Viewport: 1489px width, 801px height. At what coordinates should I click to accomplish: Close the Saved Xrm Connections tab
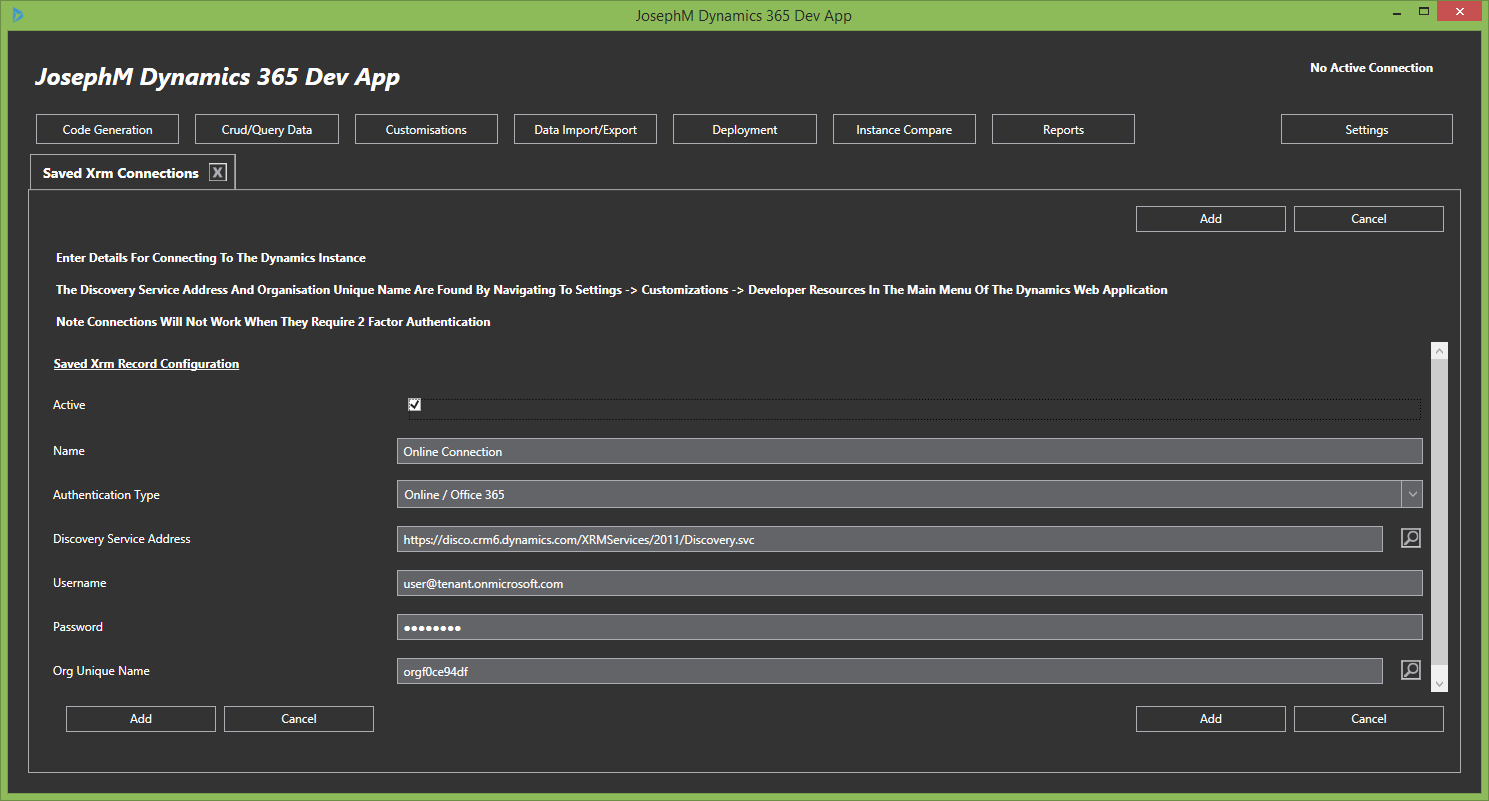(218, 173)
